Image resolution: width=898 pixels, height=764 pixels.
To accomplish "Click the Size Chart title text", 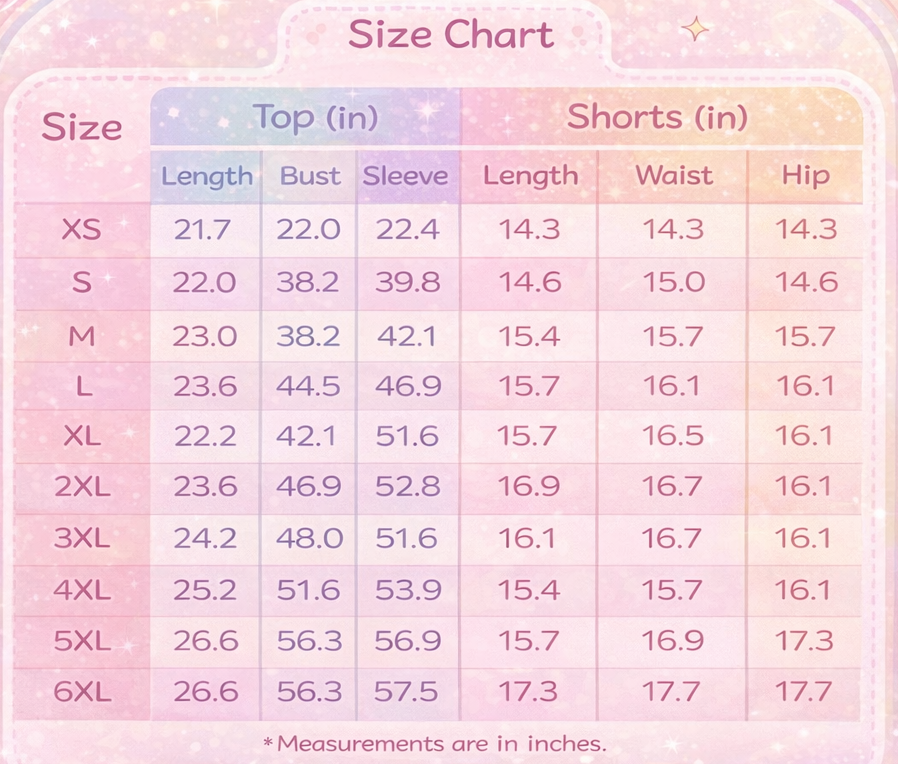I will (450, 36).
